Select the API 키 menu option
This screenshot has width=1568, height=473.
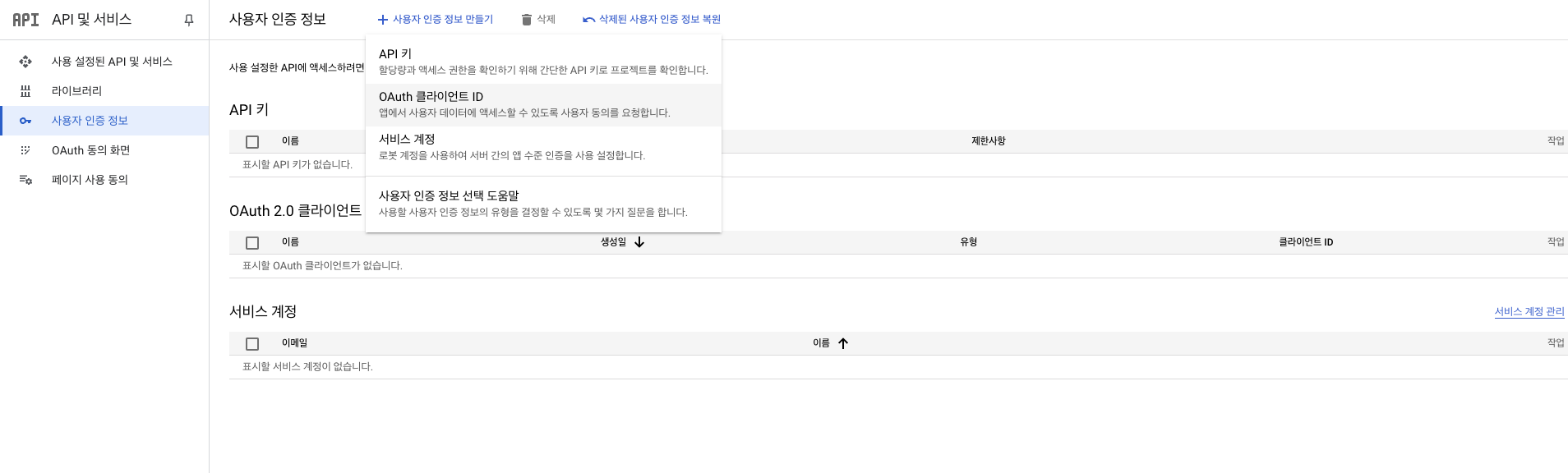[542, 62]
